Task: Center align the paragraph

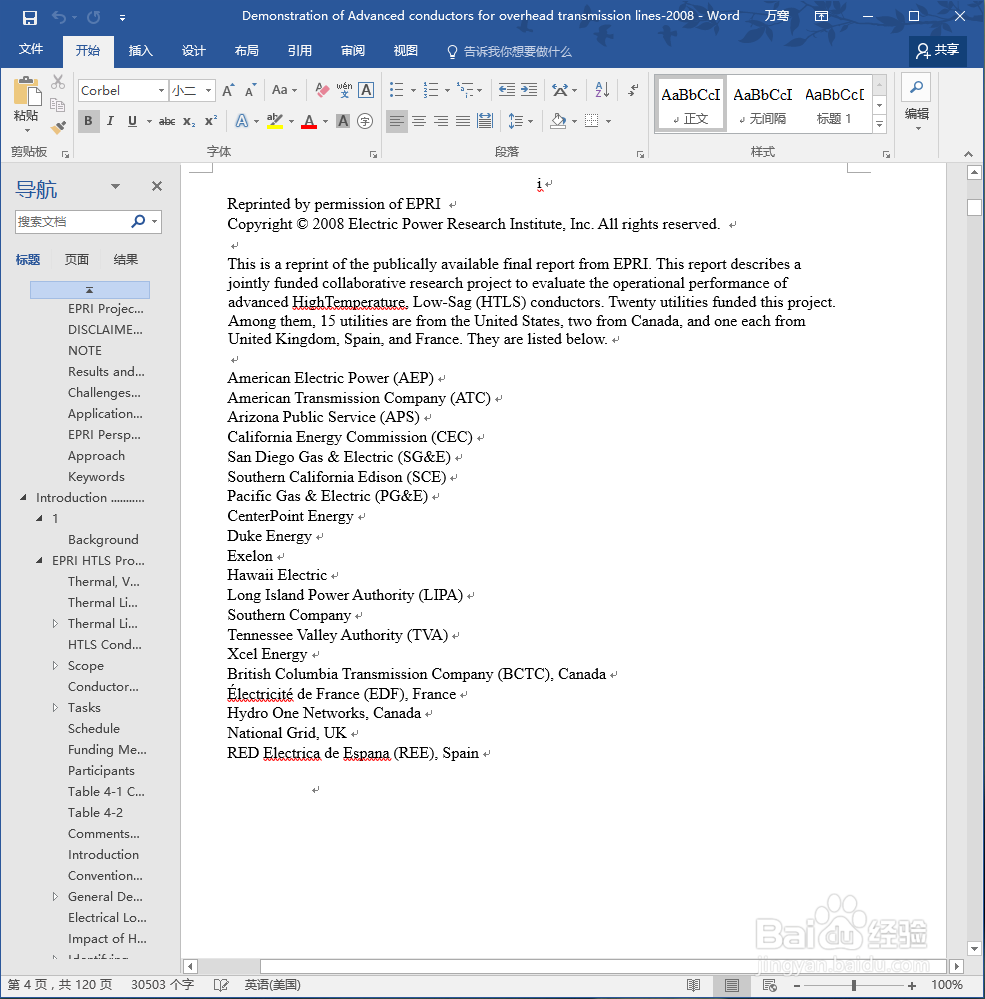Action: pos(419,121)
